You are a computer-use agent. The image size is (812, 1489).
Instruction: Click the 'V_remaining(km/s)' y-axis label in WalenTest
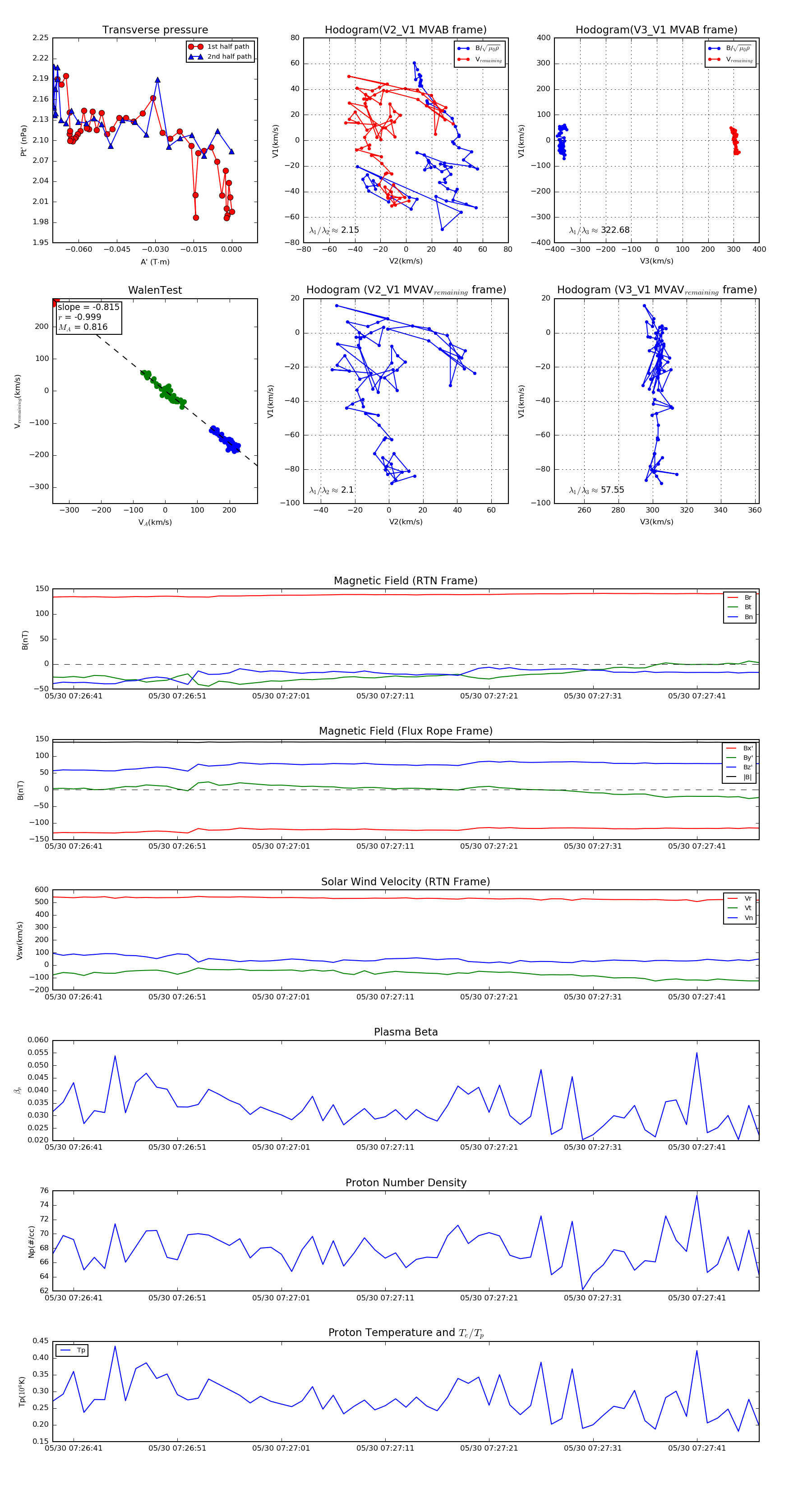18,401
